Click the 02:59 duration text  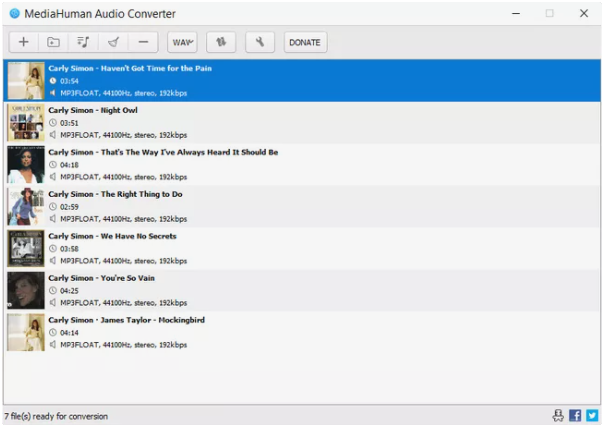click(x=69, y=207)
